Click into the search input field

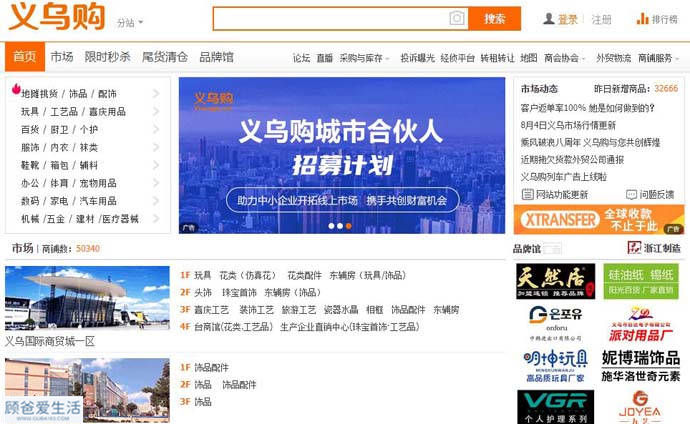(x=331, y=18)
